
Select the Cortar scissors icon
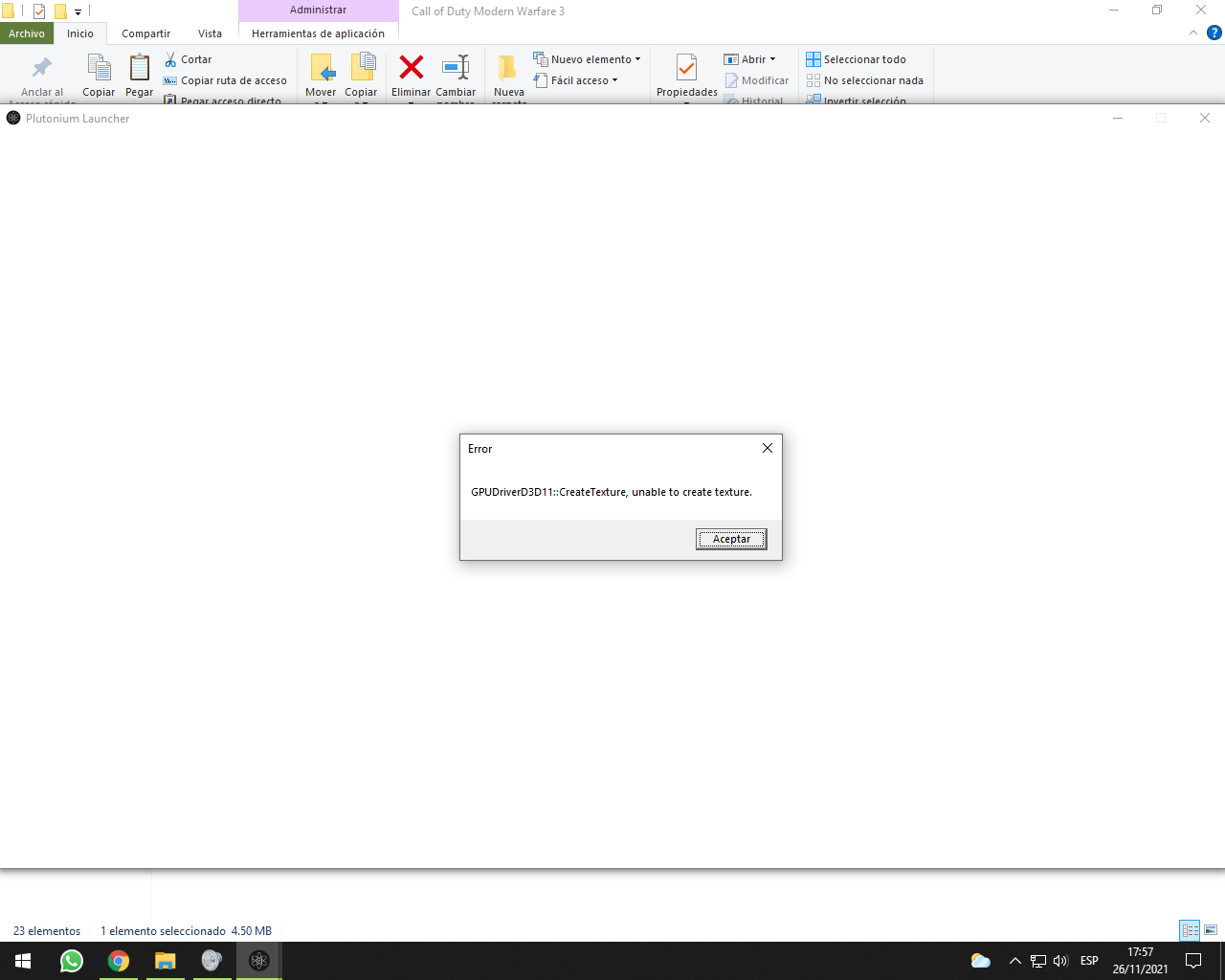coord(171,59)
